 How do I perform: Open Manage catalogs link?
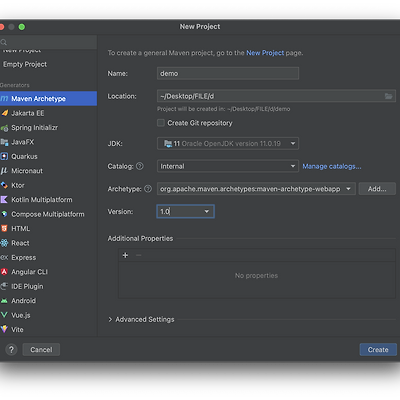[x=332, y=166]
